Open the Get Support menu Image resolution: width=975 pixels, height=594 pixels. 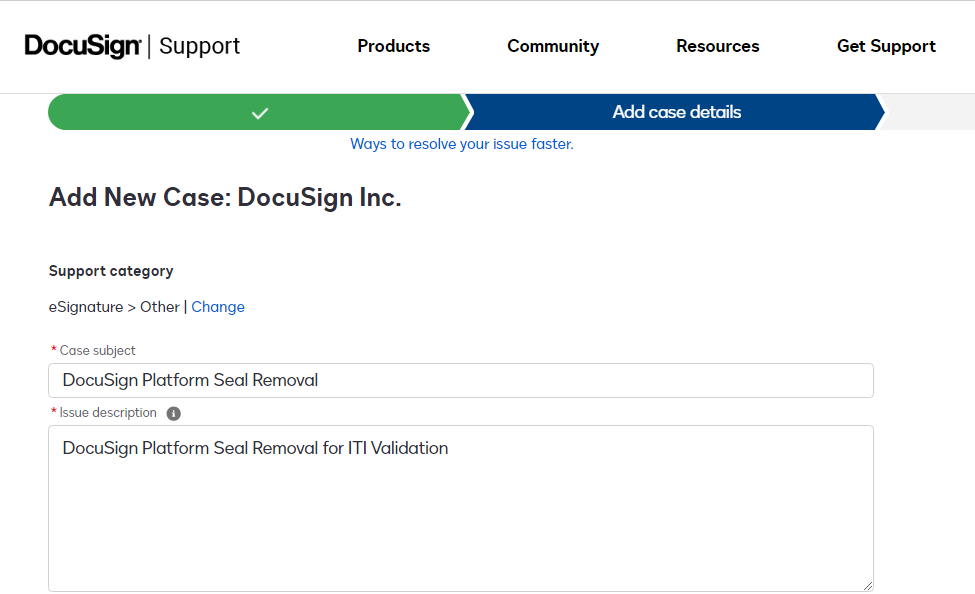click(x=886, y=46)
